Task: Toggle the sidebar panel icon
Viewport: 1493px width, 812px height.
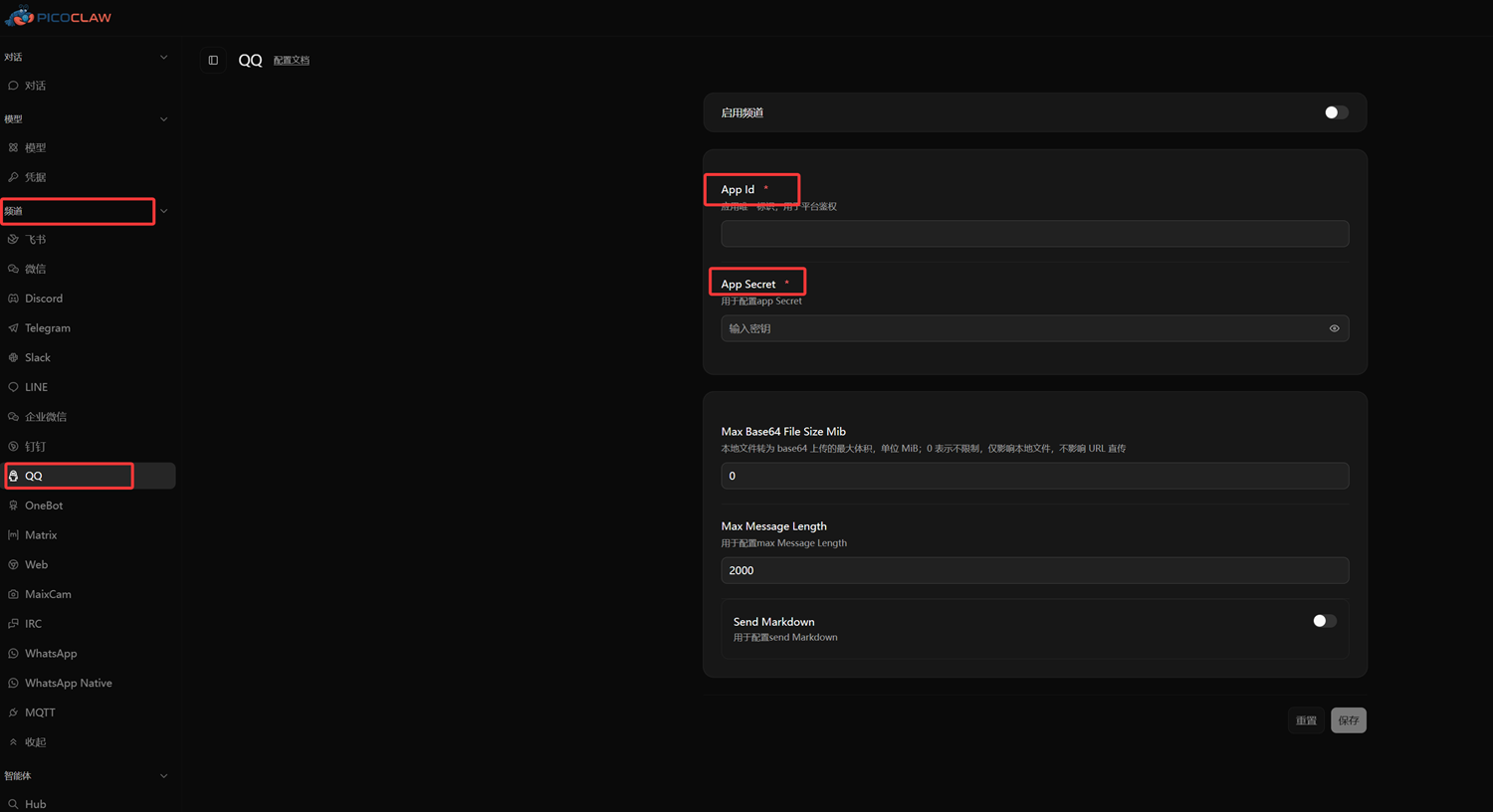Action: click(213, 61)
